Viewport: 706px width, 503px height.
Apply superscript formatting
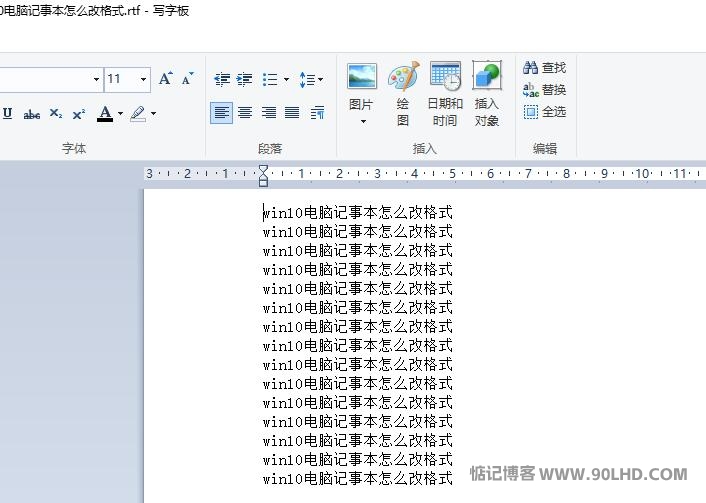click(79, 114)
